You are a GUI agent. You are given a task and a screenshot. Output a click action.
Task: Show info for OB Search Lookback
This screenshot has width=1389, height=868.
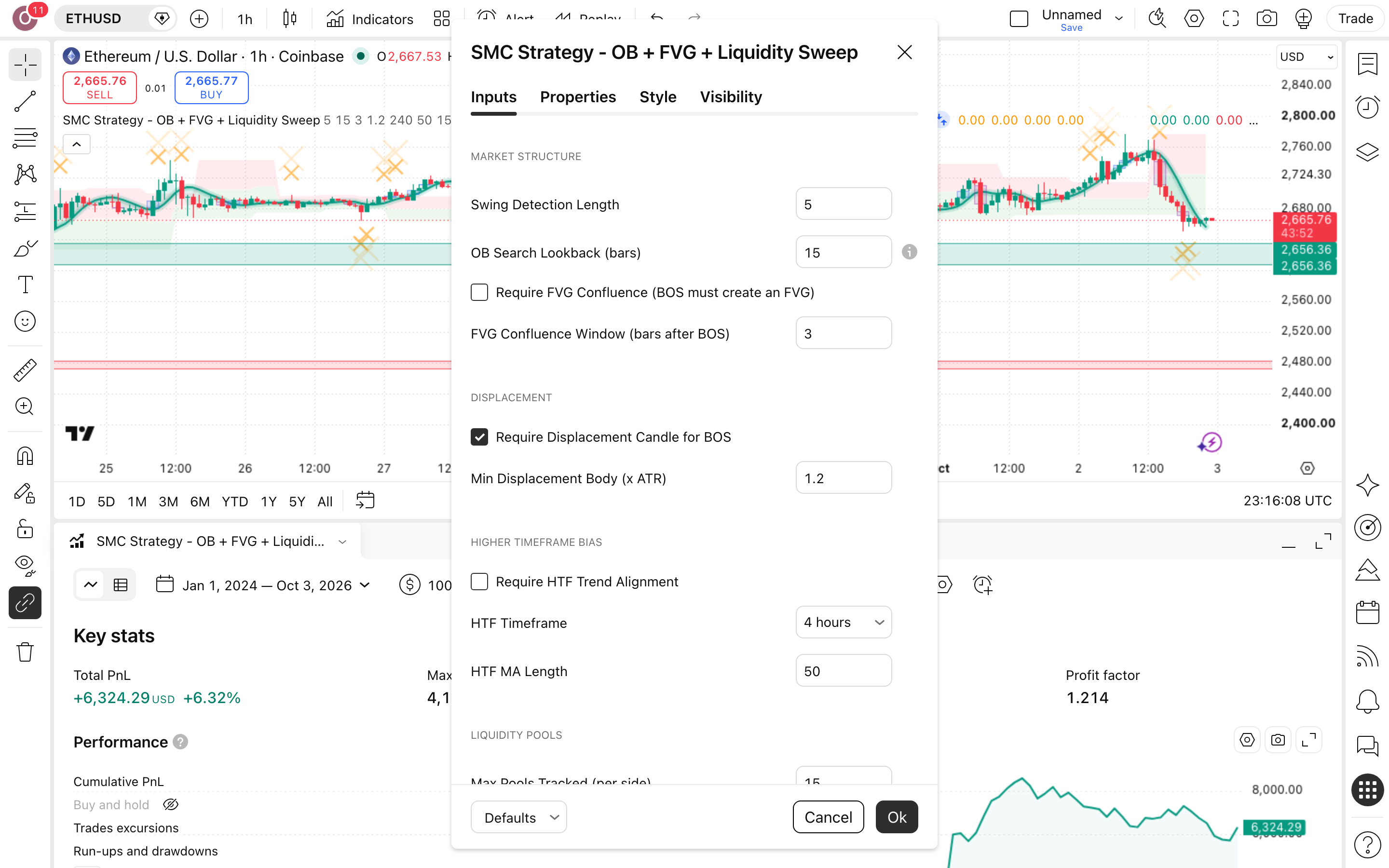[909, 252]
